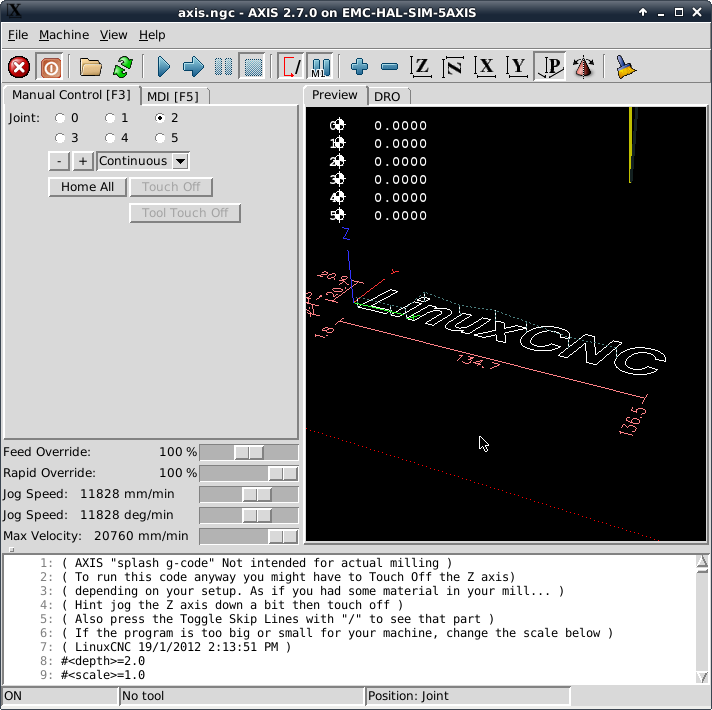The image size is (712, 710).
Task: Click the Touch Off button
Action: (171, 187)
